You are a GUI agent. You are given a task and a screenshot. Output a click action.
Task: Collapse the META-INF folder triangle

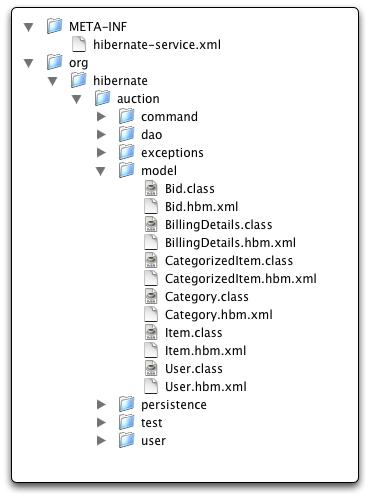click(x=29, y=27)
